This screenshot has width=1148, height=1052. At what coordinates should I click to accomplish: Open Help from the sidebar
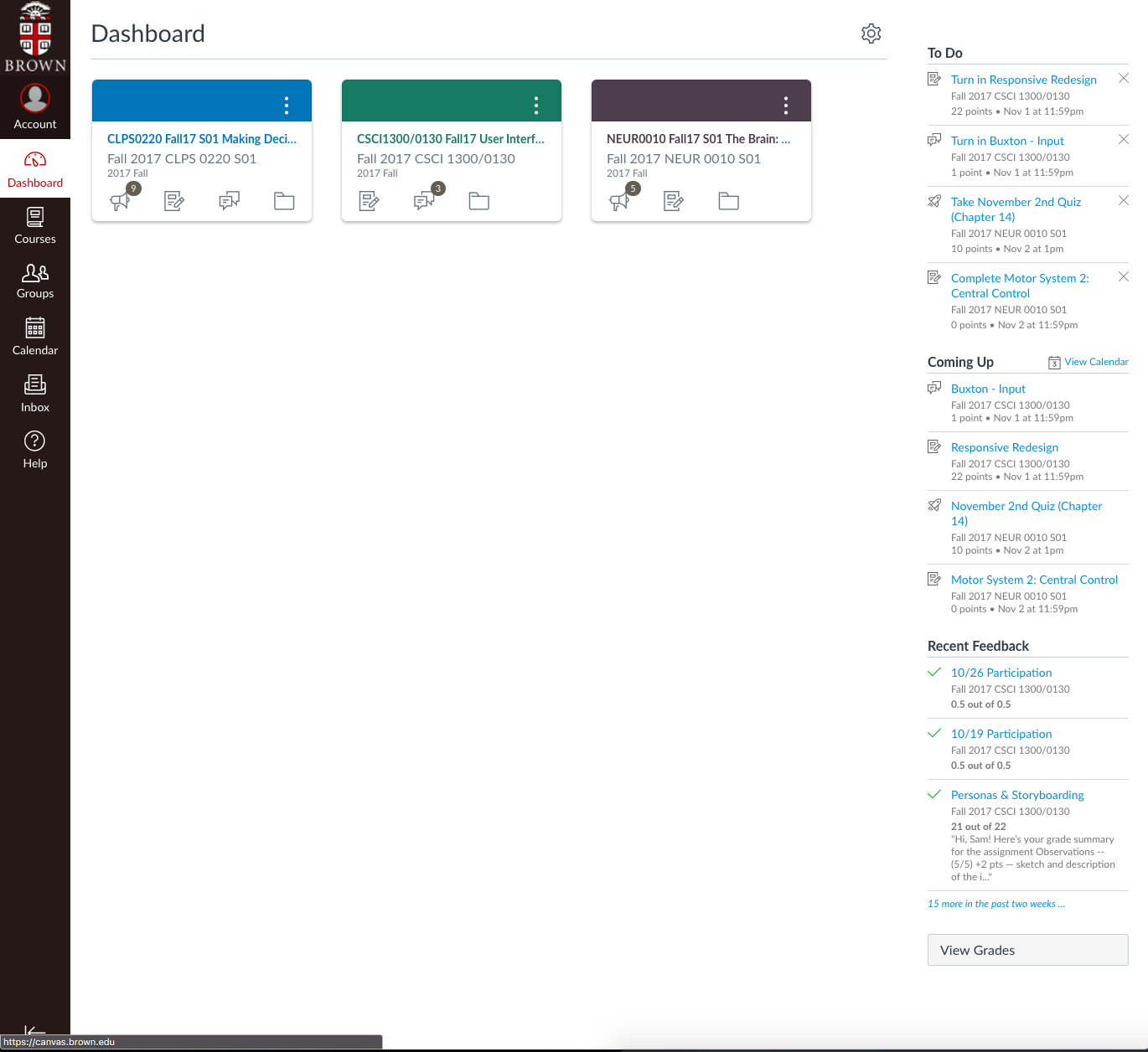click(34, 449)
